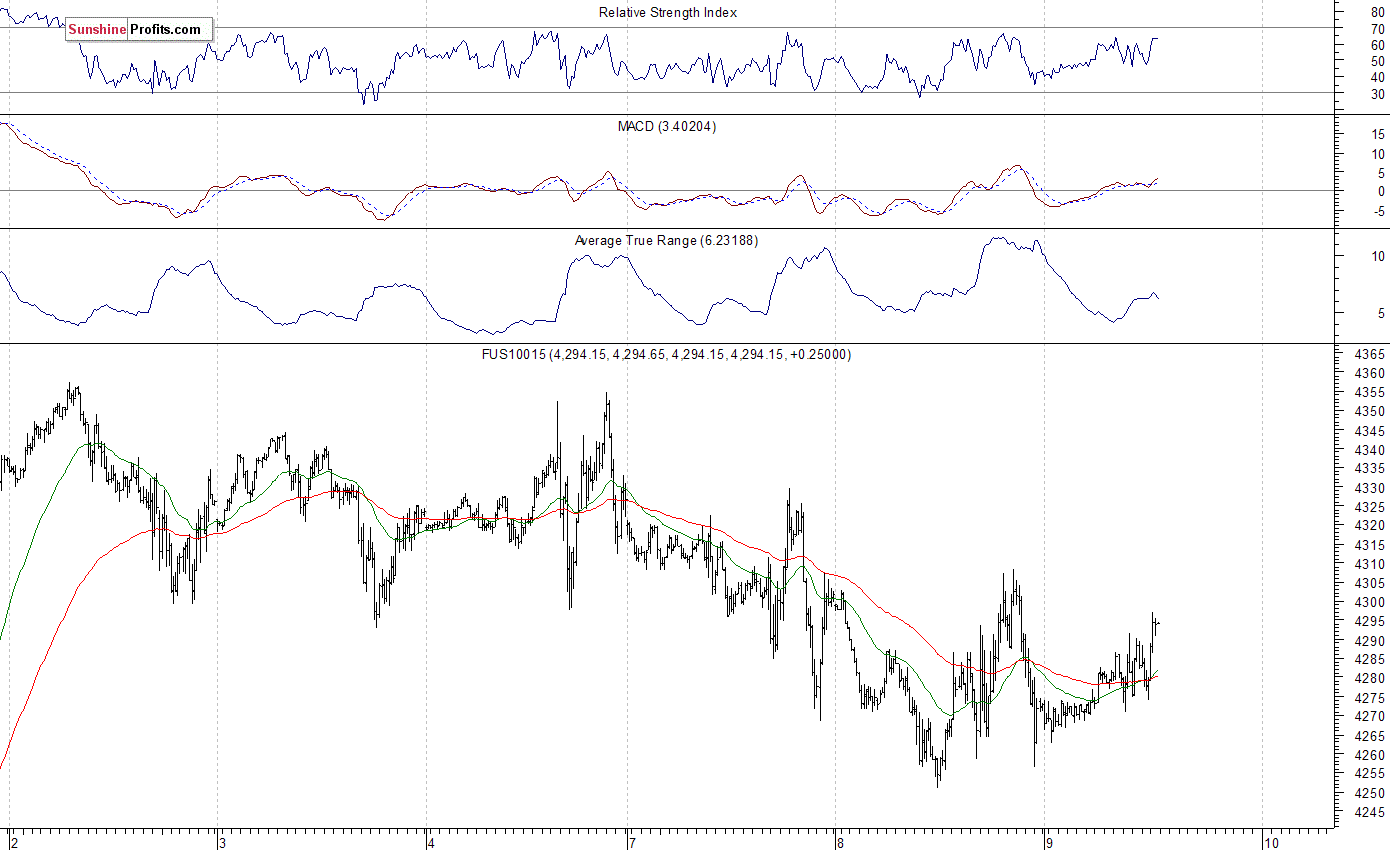Click the RSI 70 level label
Image resolution: width=1390 pixels, height=850 pixels.
pyautogui.click(x=1377, y=29)
